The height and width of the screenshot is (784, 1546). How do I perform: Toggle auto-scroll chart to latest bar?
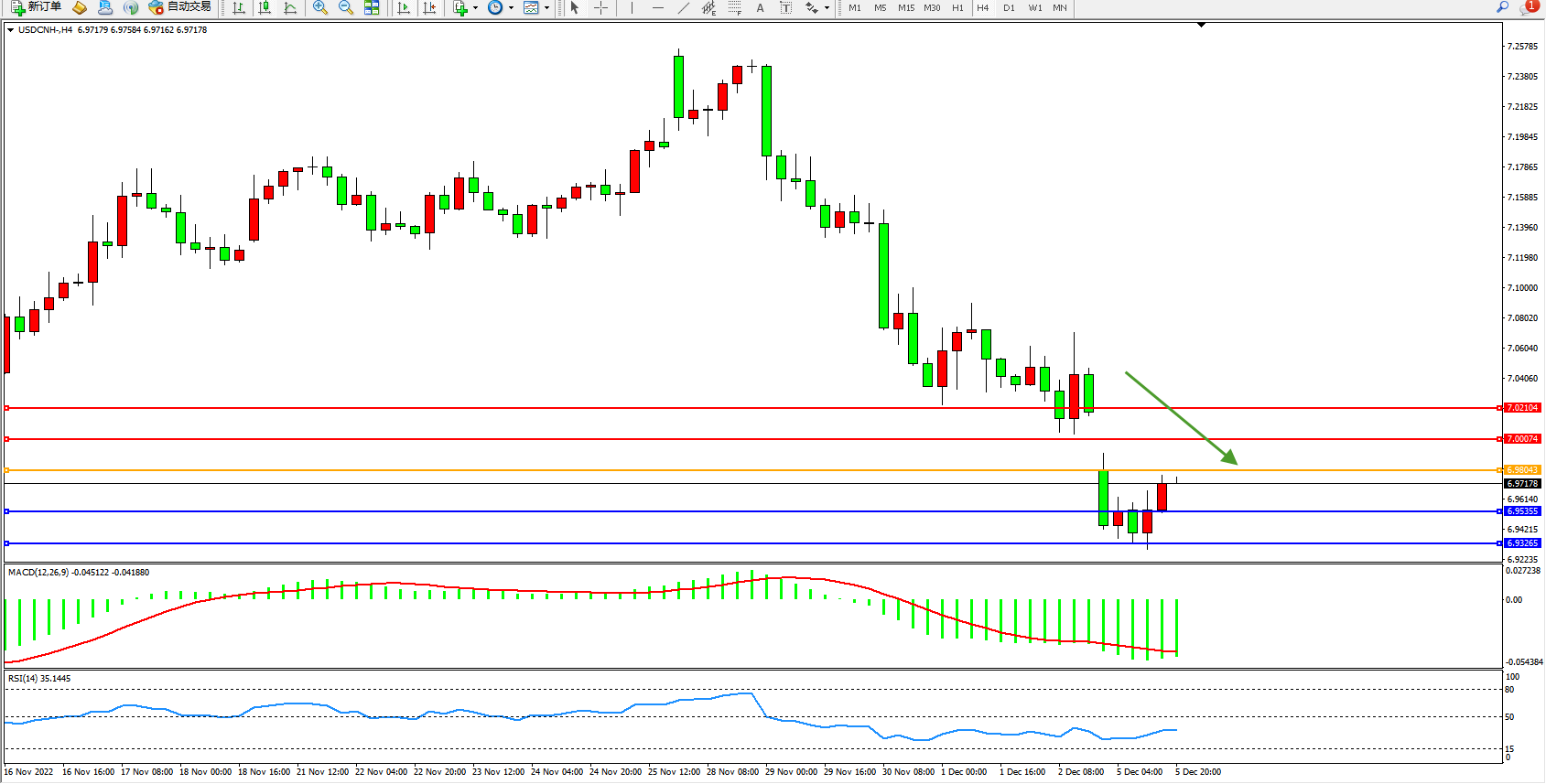coord(404,7)
